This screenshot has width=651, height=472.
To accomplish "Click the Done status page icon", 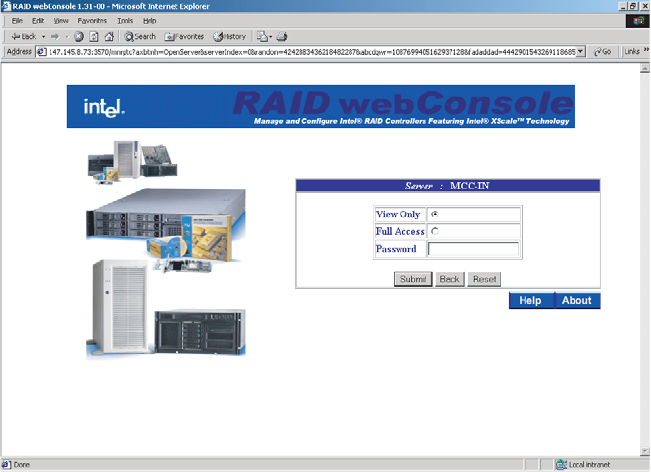I will [x=6, y=465].
